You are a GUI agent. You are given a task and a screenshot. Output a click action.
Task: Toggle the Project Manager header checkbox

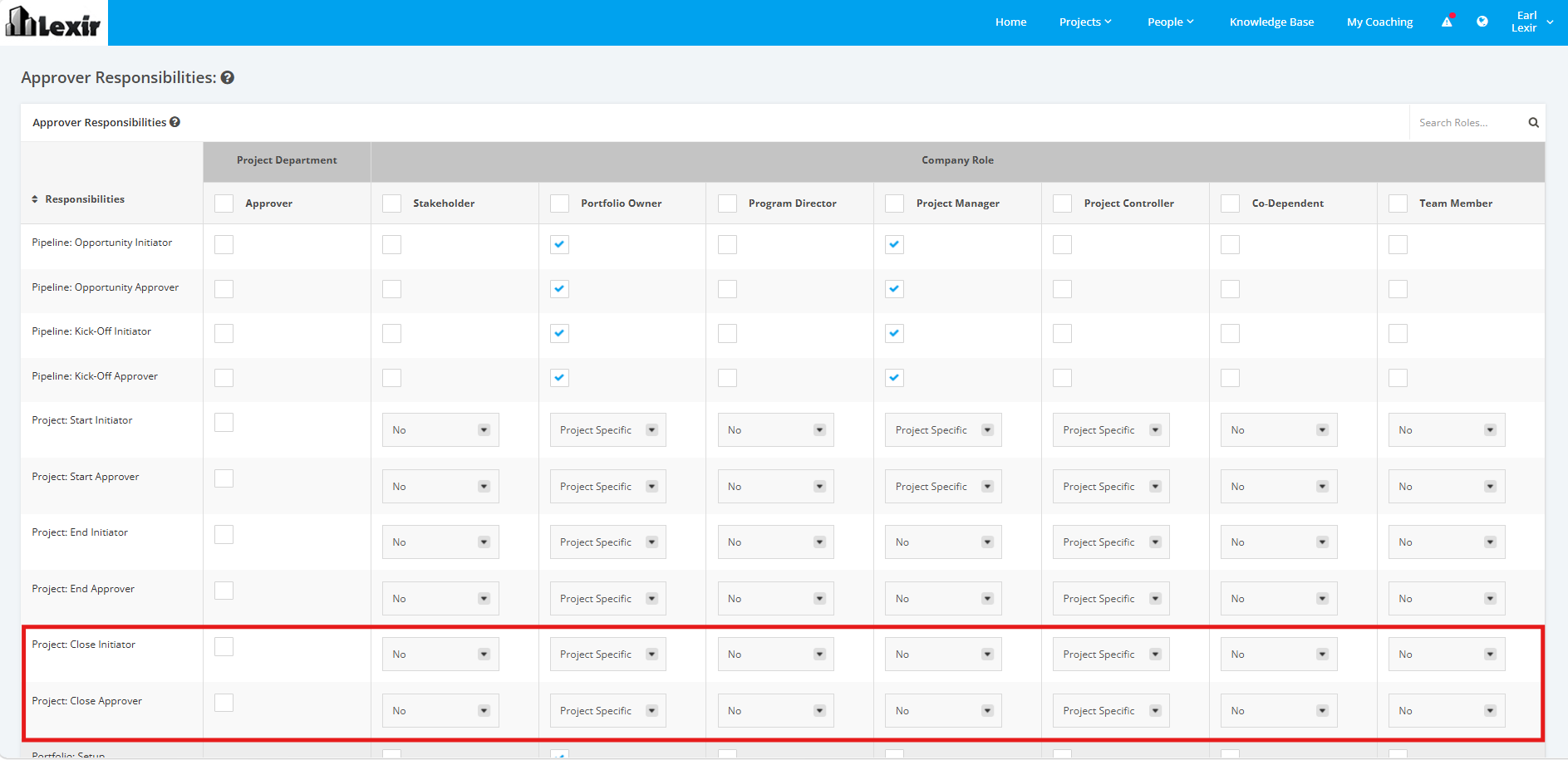895,203
